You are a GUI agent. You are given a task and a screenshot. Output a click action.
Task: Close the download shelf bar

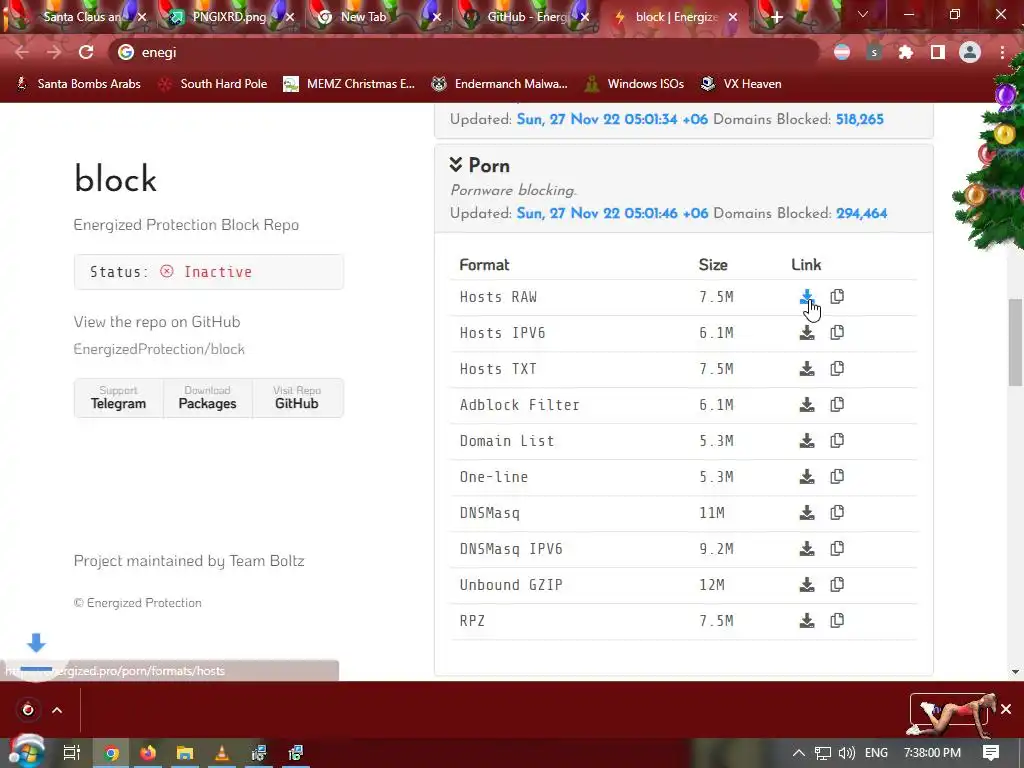(1006, 709)
